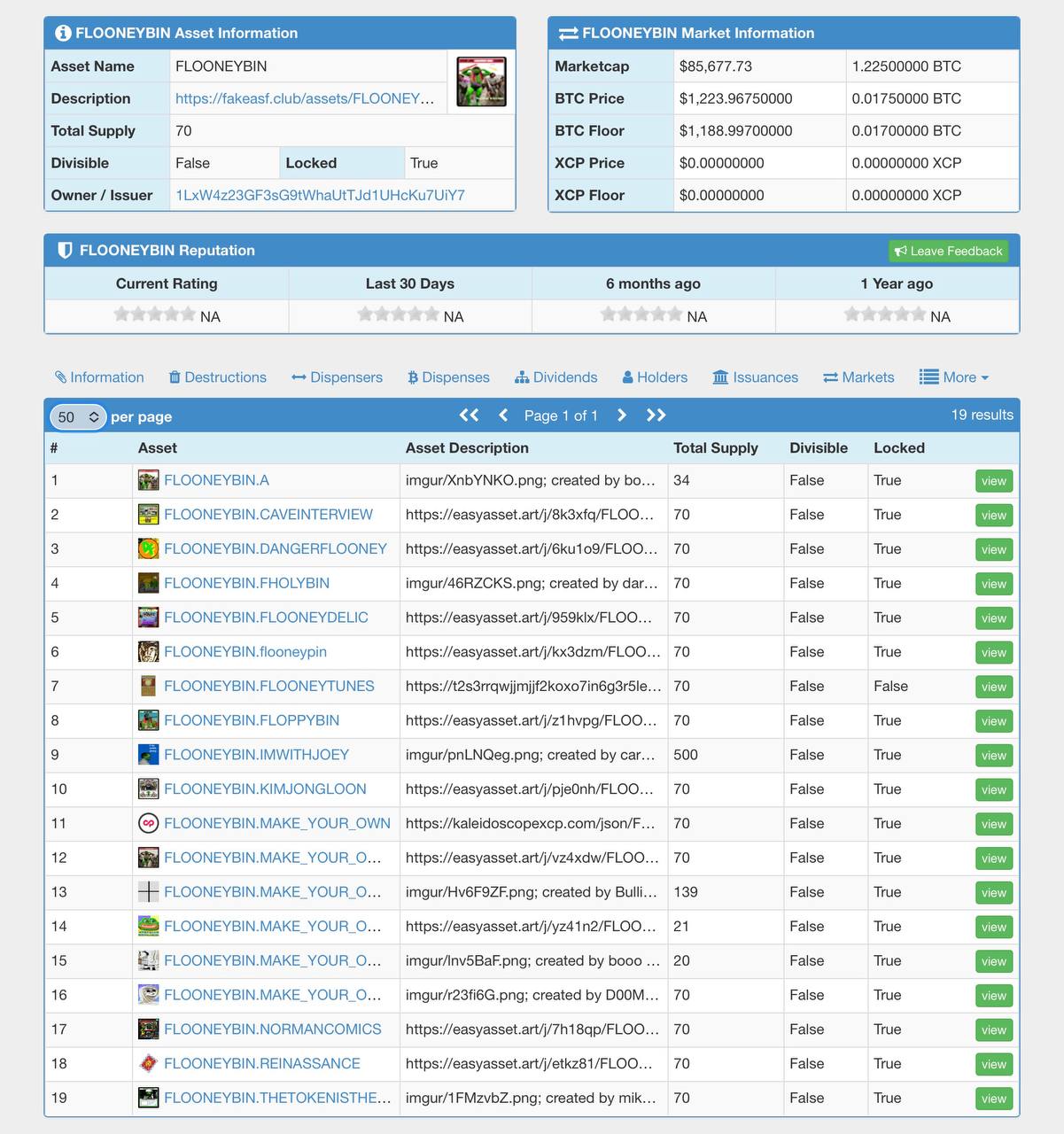Click the Last 30 Days rating stars
The image size is (1064, 1134).
pos(398,314)
